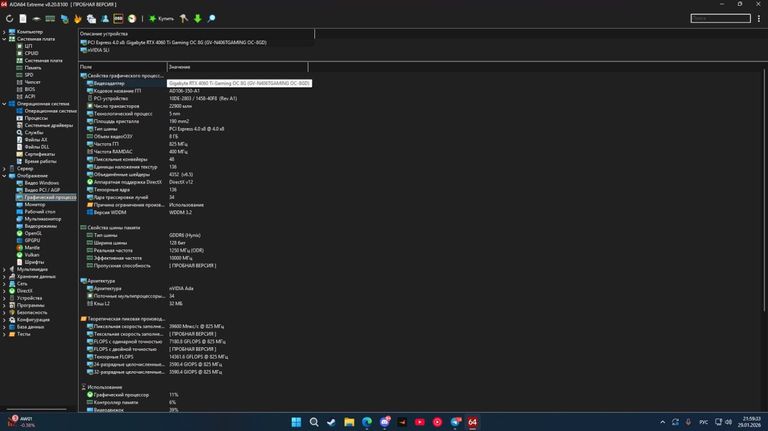The image size is (768, 431).
Task: Click the Значение column header
Action: point(238,67)
